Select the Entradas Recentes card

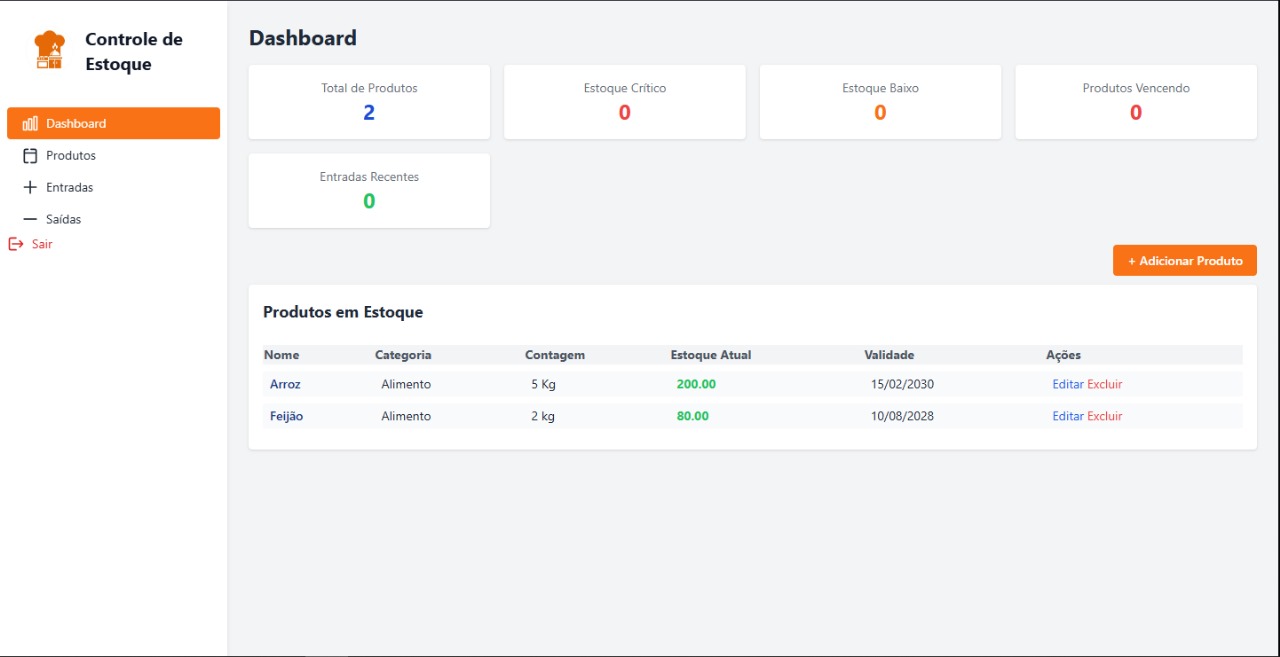369,190
